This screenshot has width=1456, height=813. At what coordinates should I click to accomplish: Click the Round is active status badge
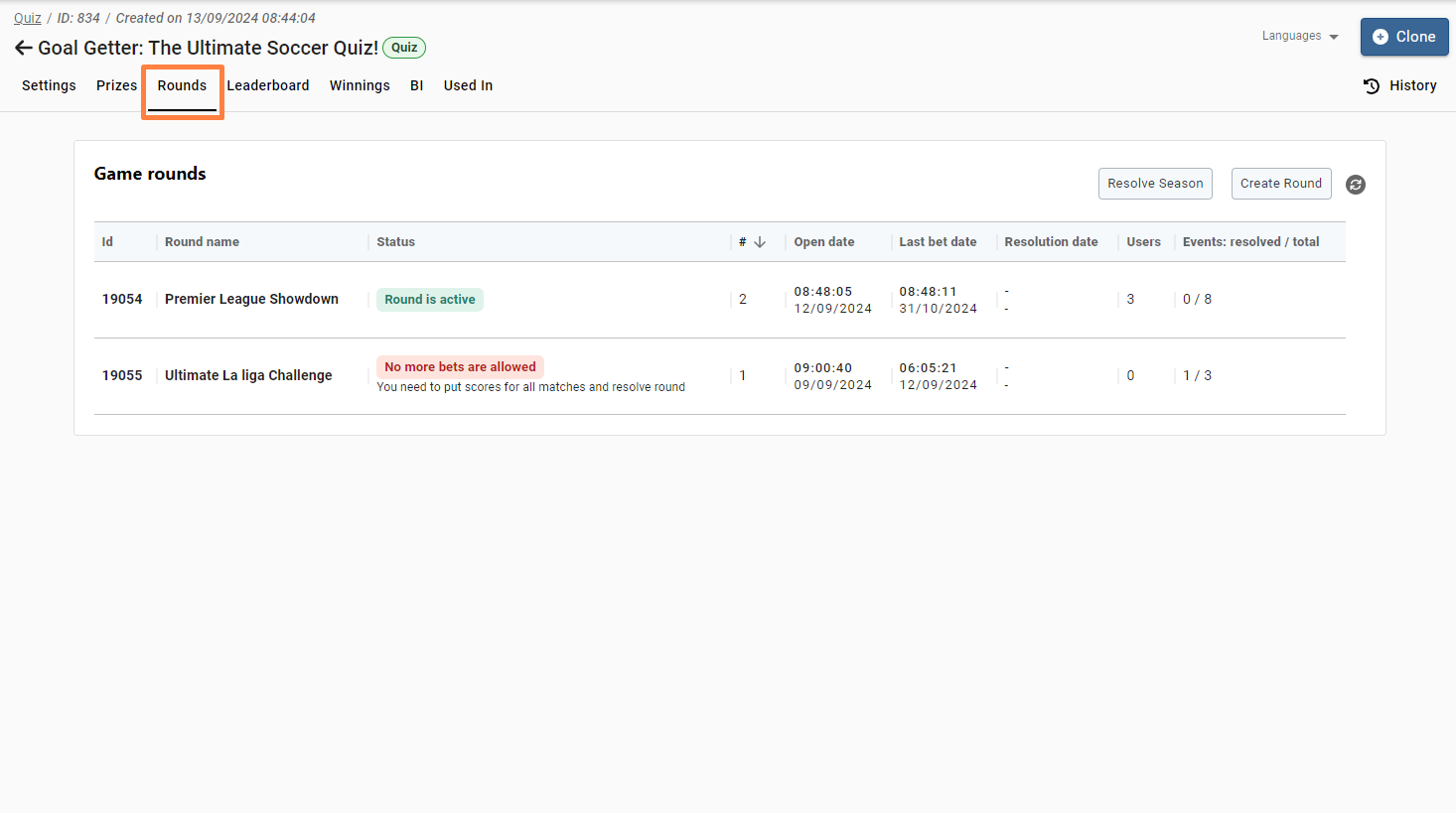point(429,300)
